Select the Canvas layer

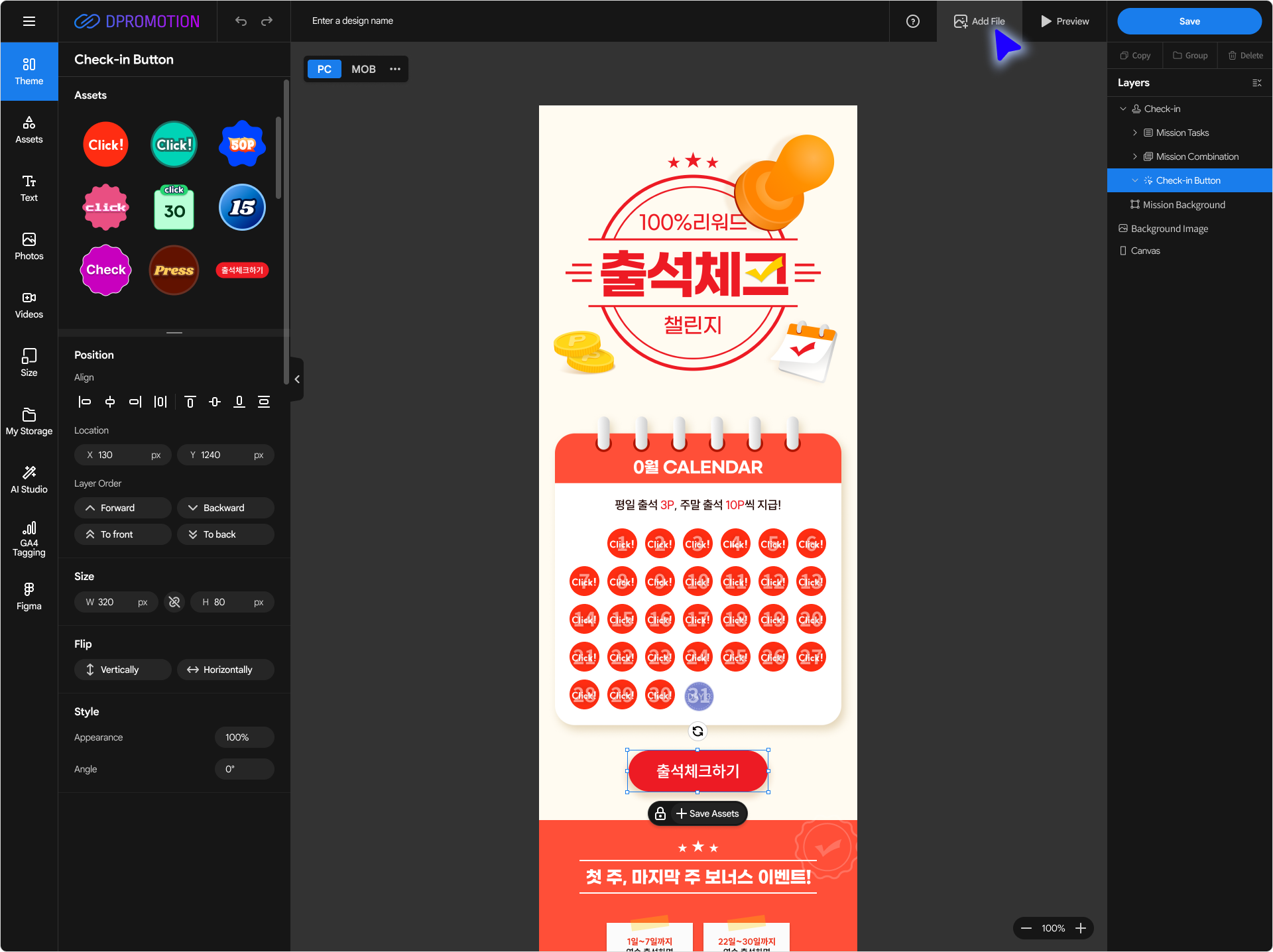pyautogui.click(x=1190, y=251)
